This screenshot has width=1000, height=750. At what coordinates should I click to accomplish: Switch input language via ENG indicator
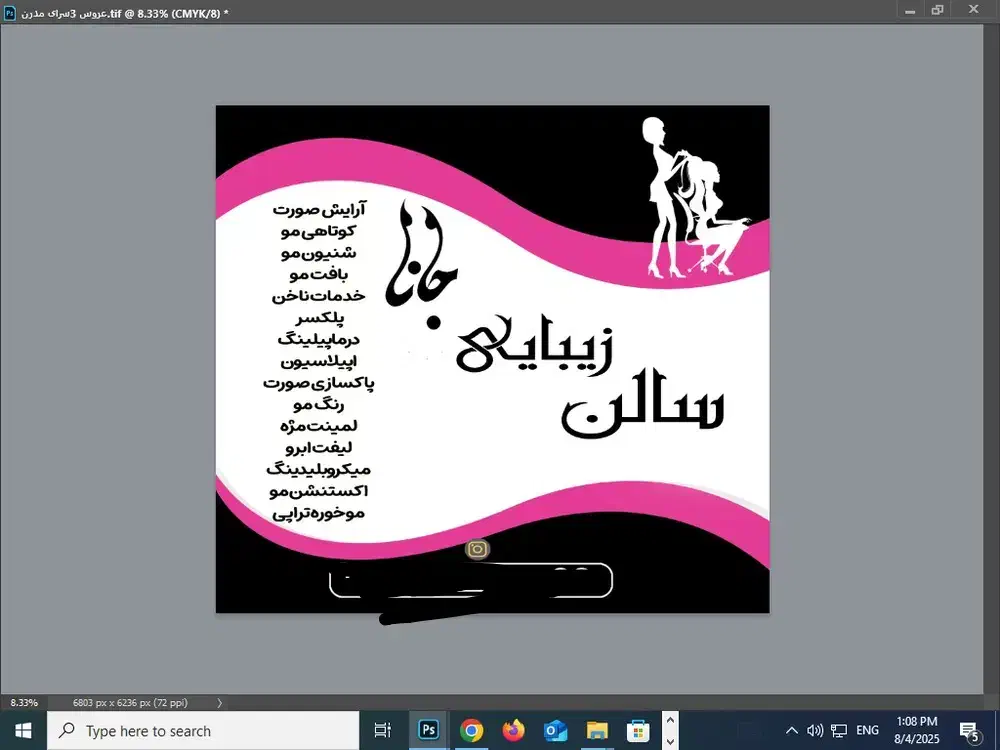[x=868, y=730]
